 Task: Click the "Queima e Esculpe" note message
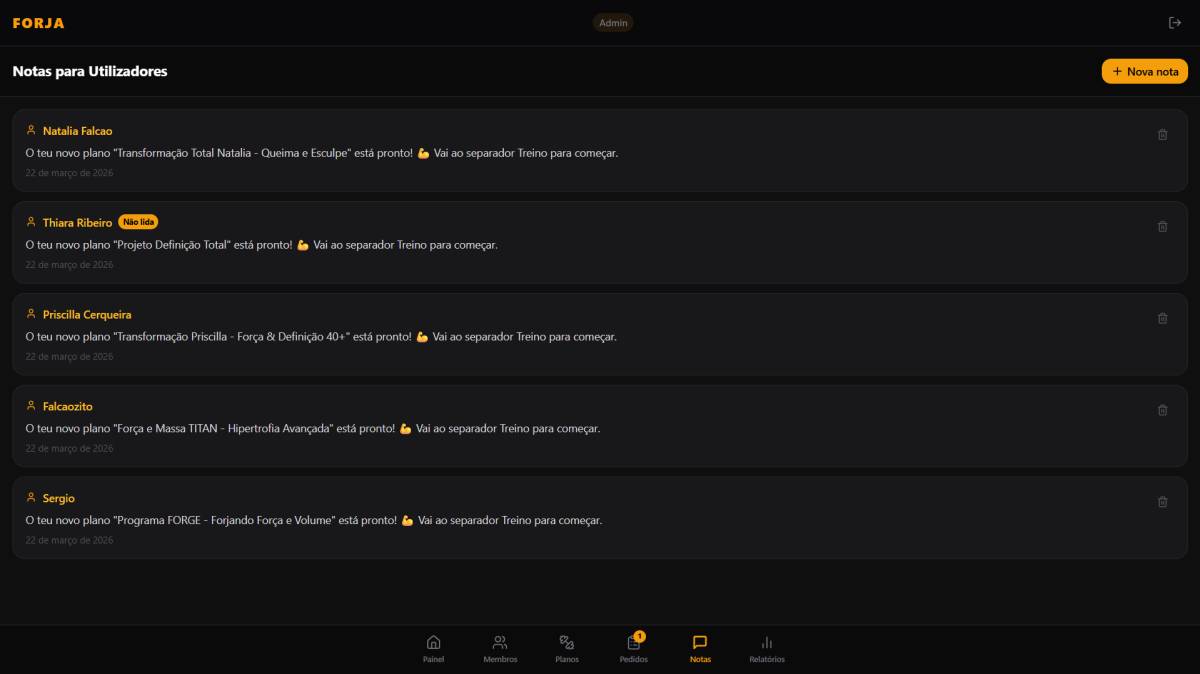pyautogui.click(x=322, y=153)
